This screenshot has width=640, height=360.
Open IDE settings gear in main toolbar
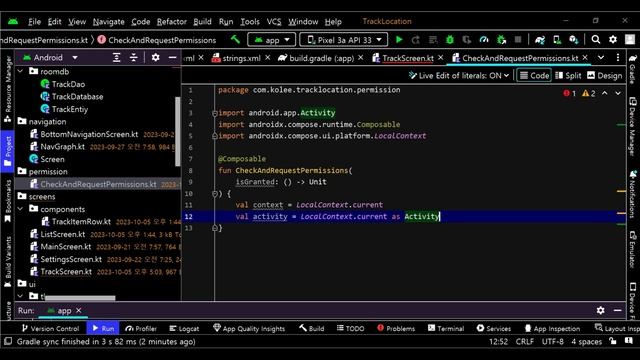pyautogui.click(x=613, y=40)
